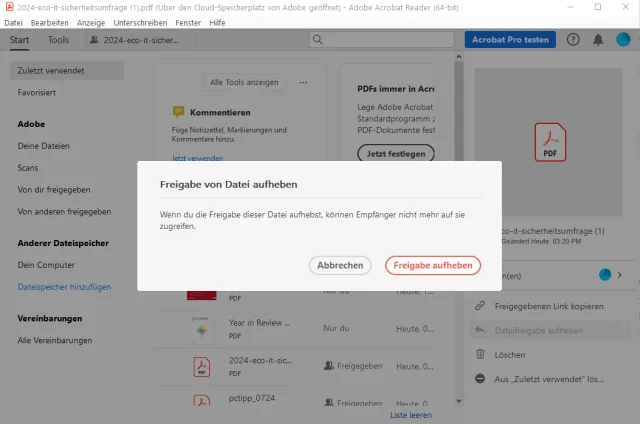Open the Hilfe menu
Viewport: 640px width, 424px height.
217,23
